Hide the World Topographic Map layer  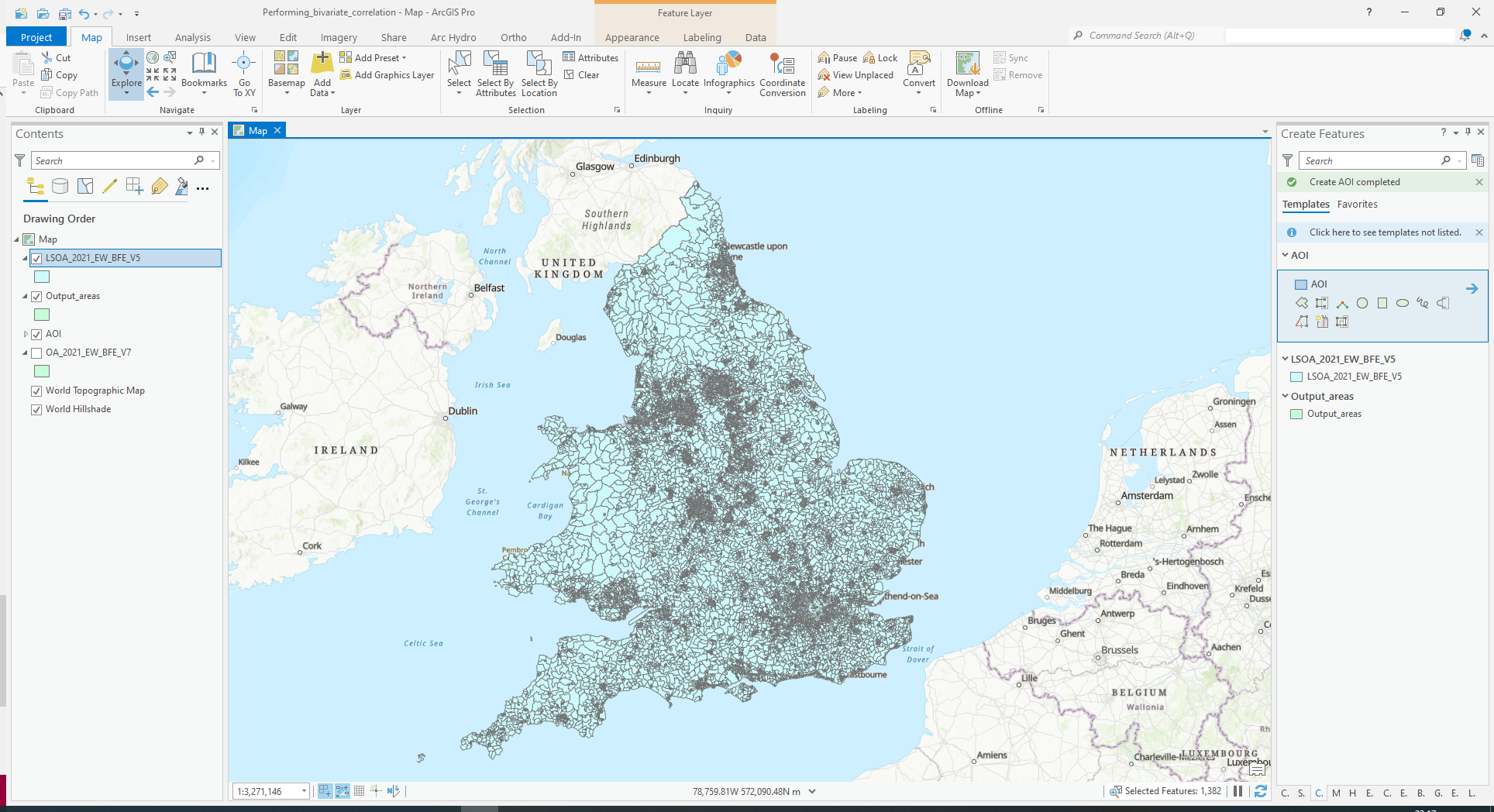36,391
